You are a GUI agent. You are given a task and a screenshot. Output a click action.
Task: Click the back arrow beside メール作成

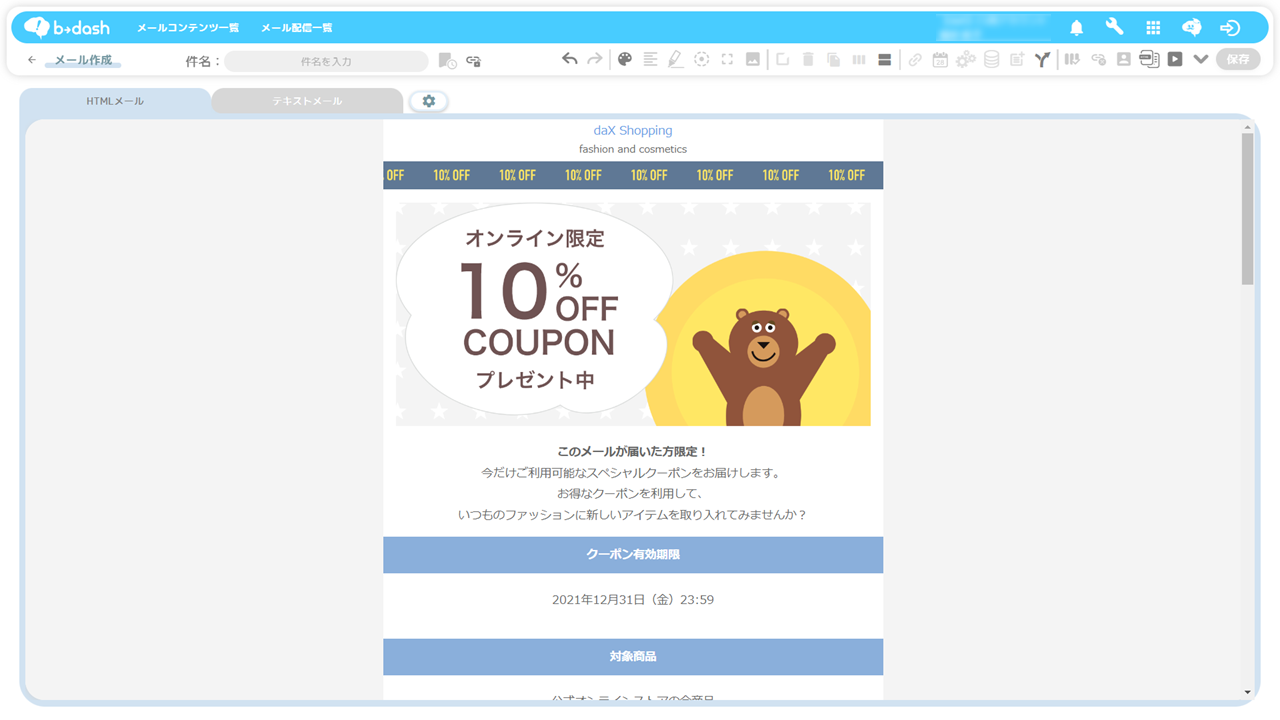pyautogui.click(x=32, y=60)
